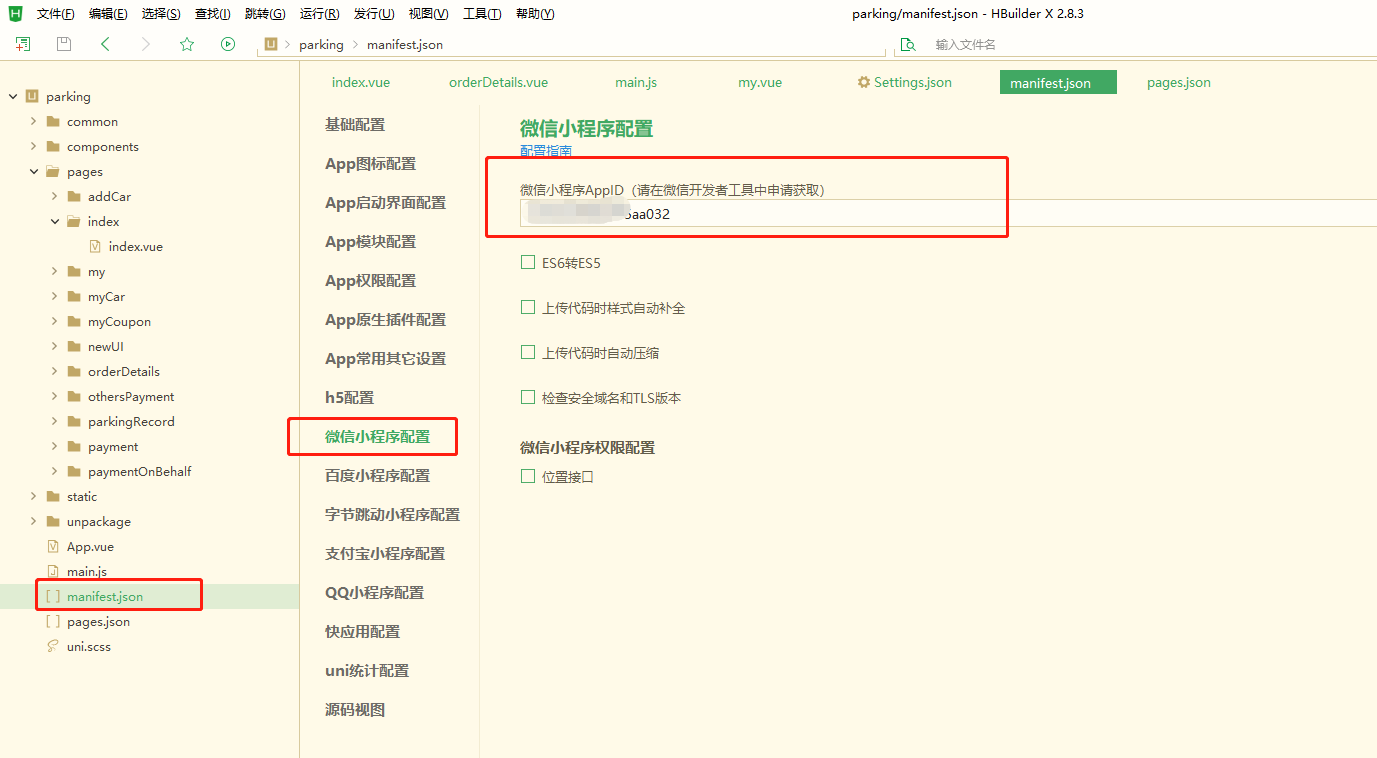Collapse the pages folder

tap(33, 172)
